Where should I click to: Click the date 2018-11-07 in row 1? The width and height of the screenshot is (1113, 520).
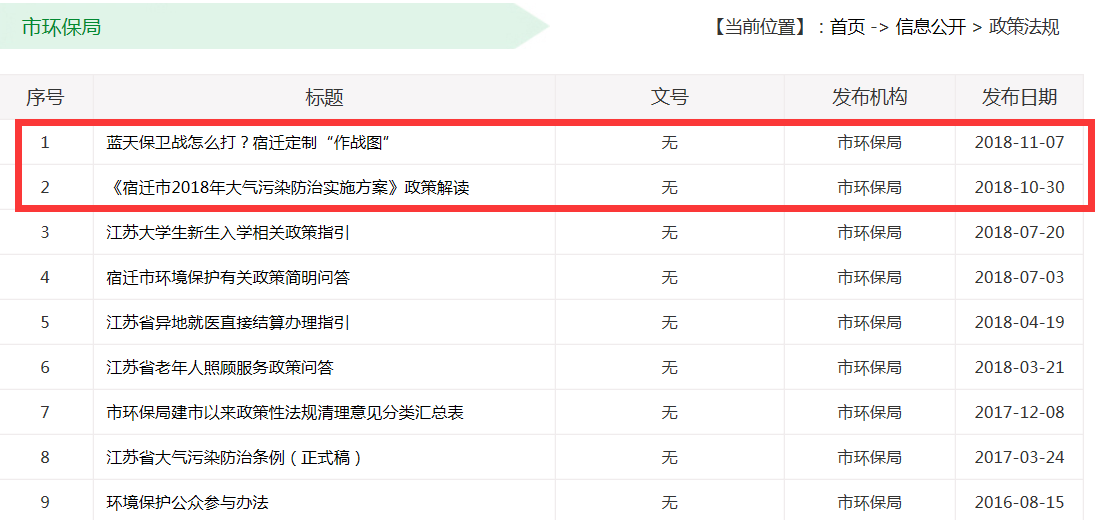pyautogui.click(x=1019, y=143)
